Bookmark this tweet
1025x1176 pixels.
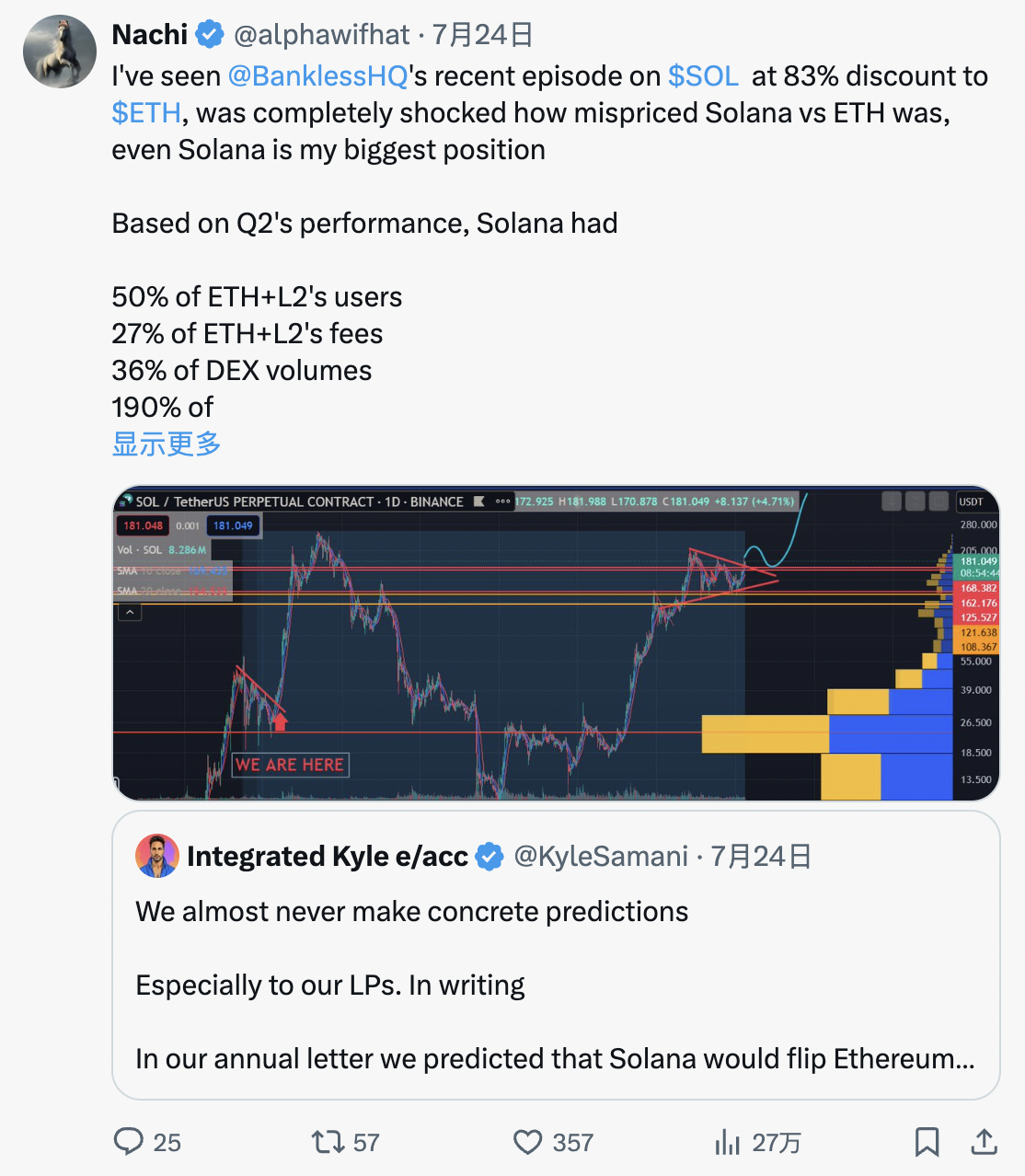click(x=927, y=1142)
